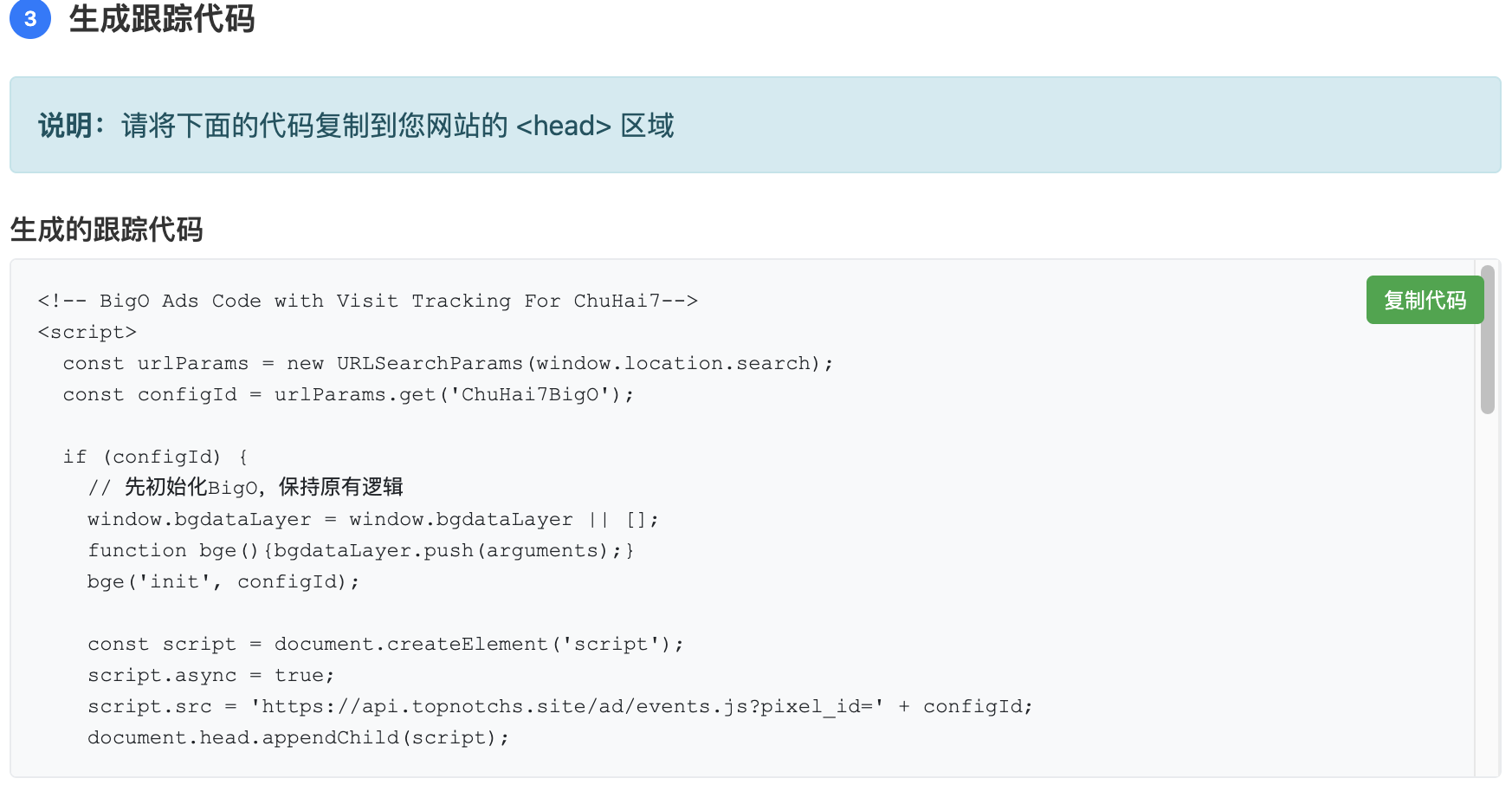Click the if (configId) code line
Screen dimensions: 1512x785
pyautogui.click(x=155, y=457)
